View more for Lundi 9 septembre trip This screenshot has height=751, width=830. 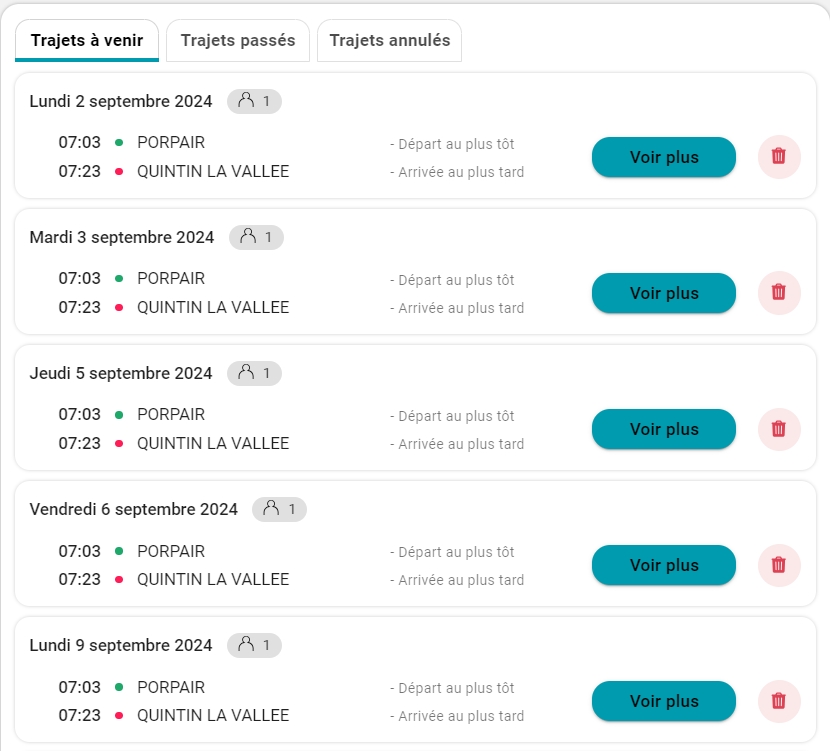664,701
